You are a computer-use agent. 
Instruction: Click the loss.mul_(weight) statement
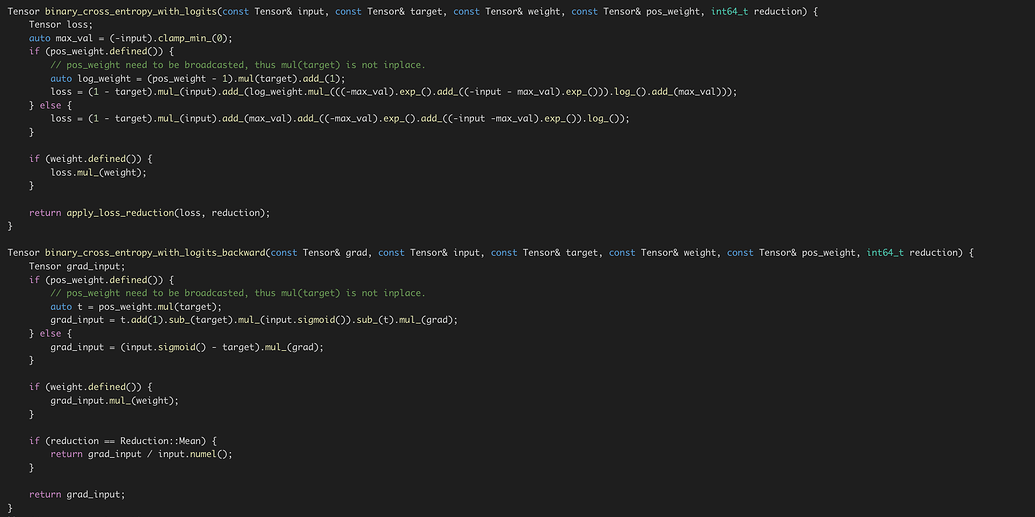[x=99, y=172]
